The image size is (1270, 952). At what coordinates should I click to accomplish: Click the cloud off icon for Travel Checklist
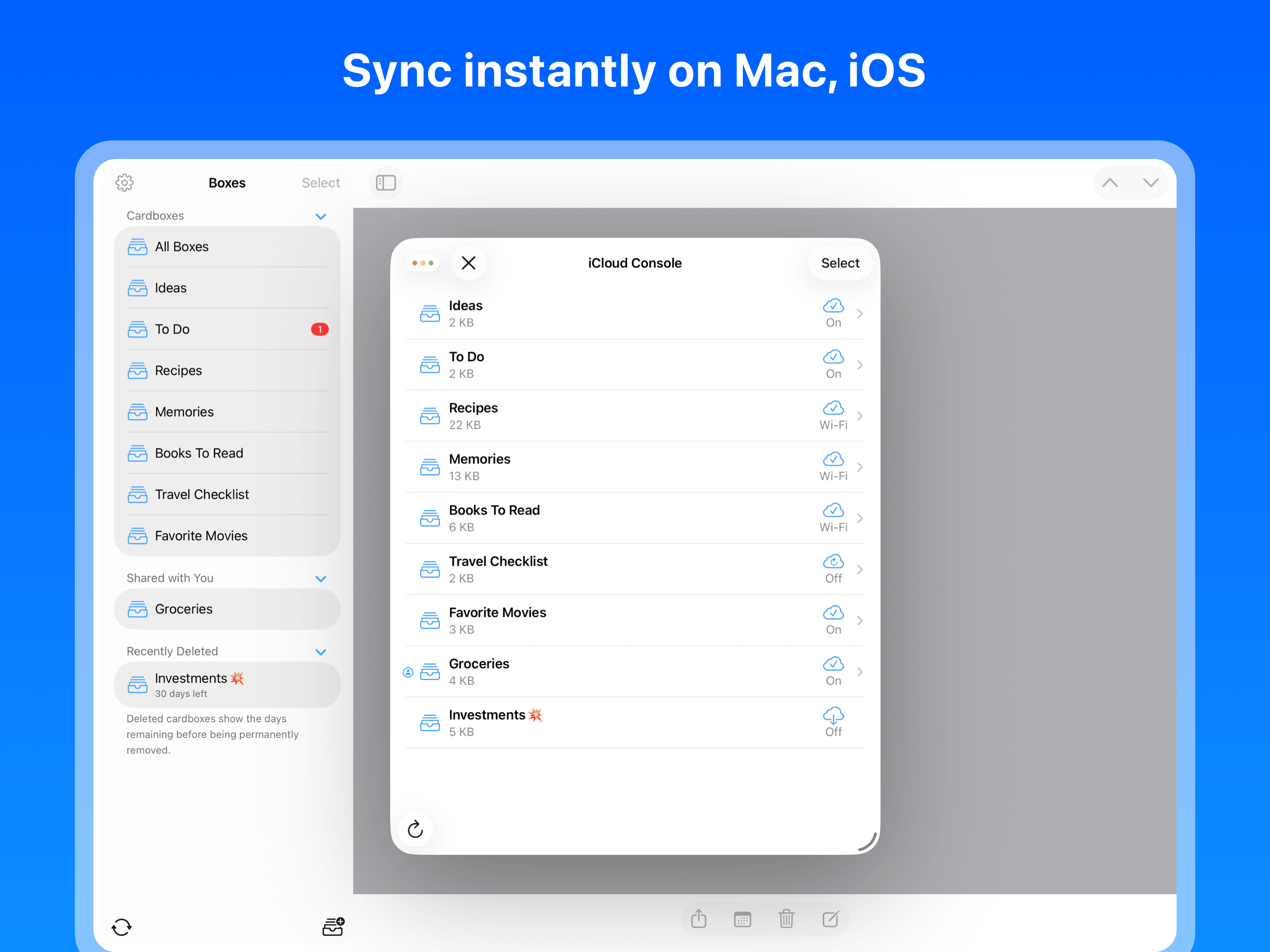[833, 561]
